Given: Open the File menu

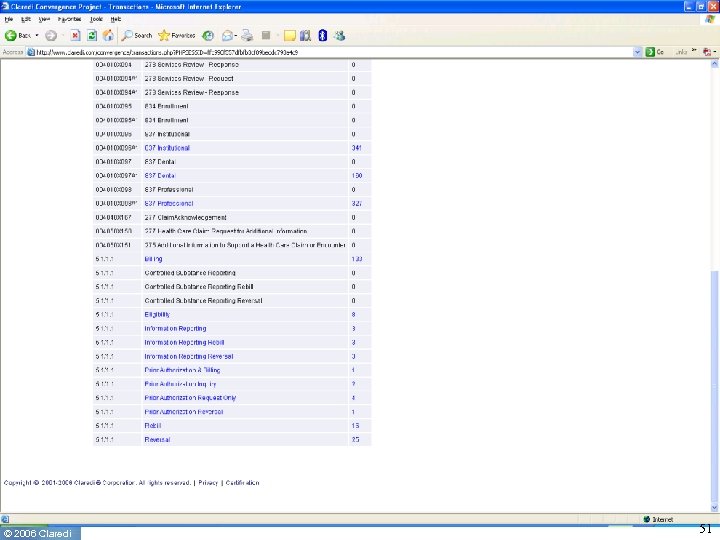Looking at the screenshot, I should coord(9,19).
